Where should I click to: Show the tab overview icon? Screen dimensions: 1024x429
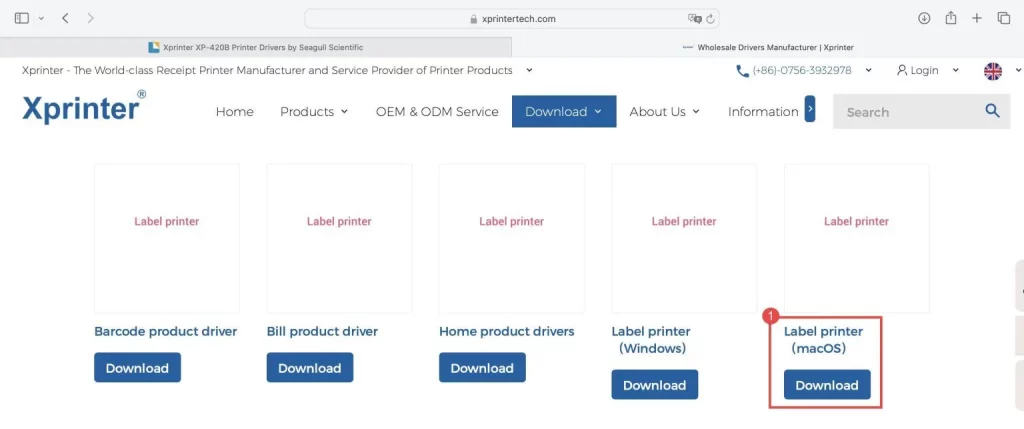pyautogui.click(x=1004, y=18)
